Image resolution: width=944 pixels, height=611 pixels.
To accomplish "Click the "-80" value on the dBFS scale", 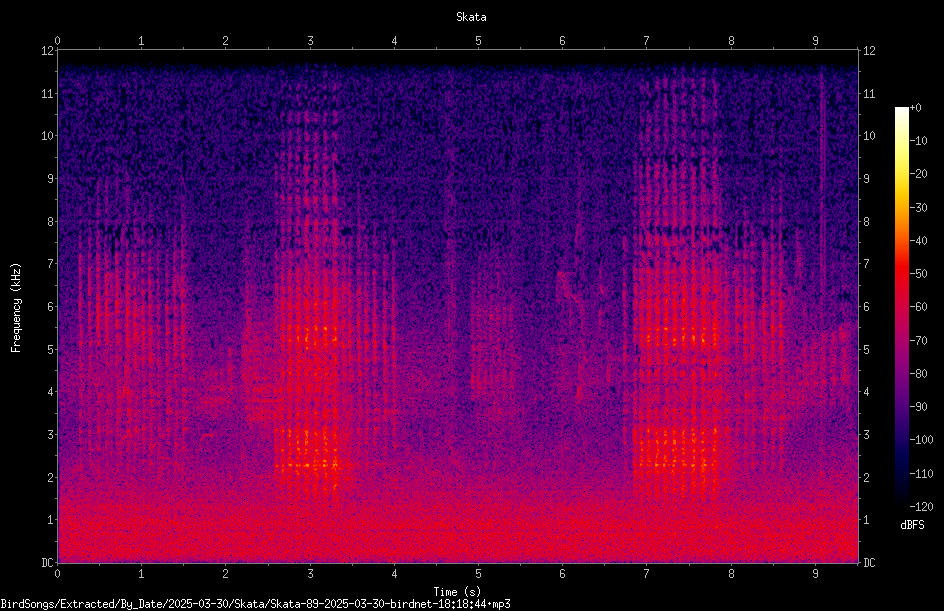I will click(918, 374).
